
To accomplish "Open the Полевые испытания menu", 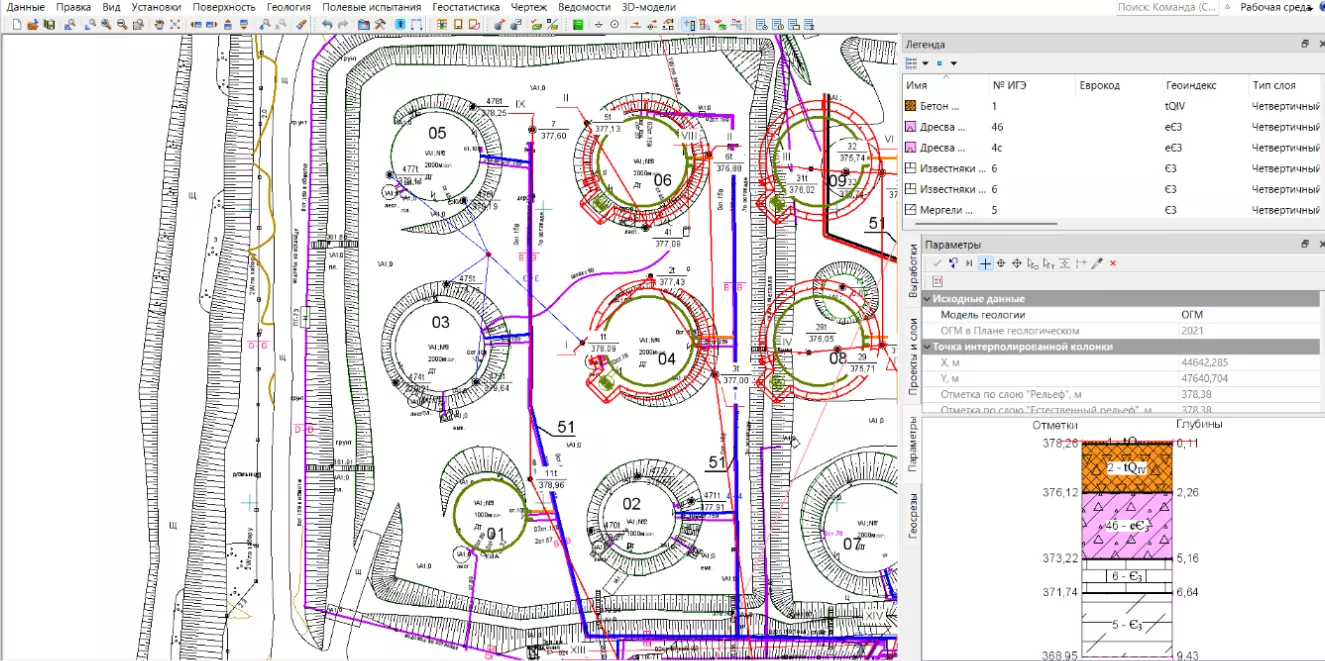I will [371, 7].
